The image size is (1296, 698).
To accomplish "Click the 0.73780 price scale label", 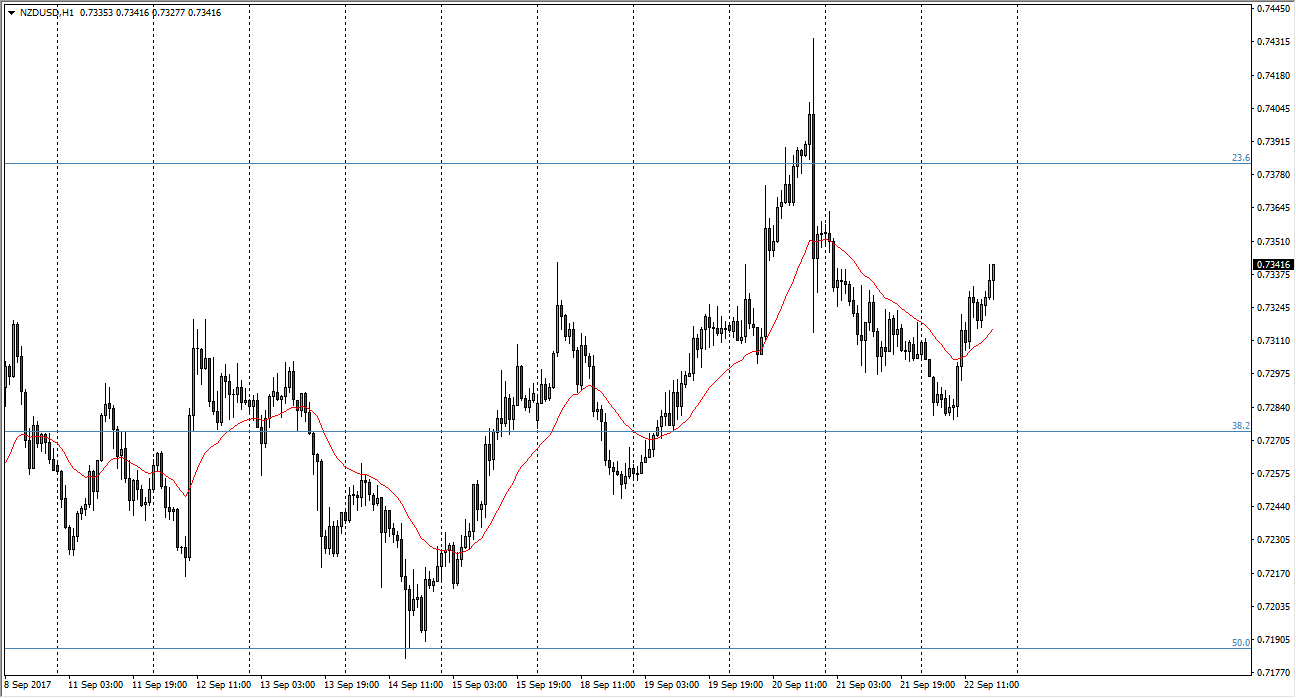I will tap(1272, 175).
